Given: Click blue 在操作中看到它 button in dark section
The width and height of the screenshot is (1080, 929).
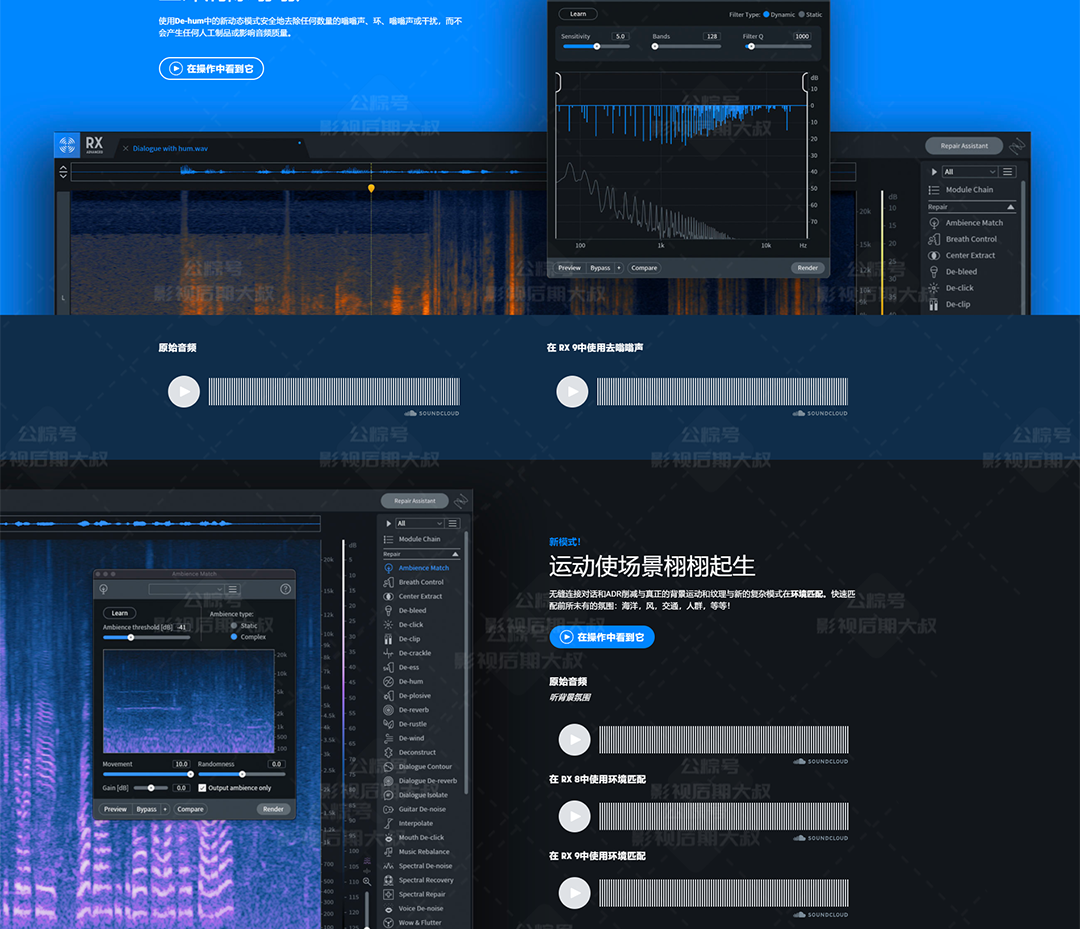Looking at the screenshot, I should pyautogui.click(x=602, y=637).
